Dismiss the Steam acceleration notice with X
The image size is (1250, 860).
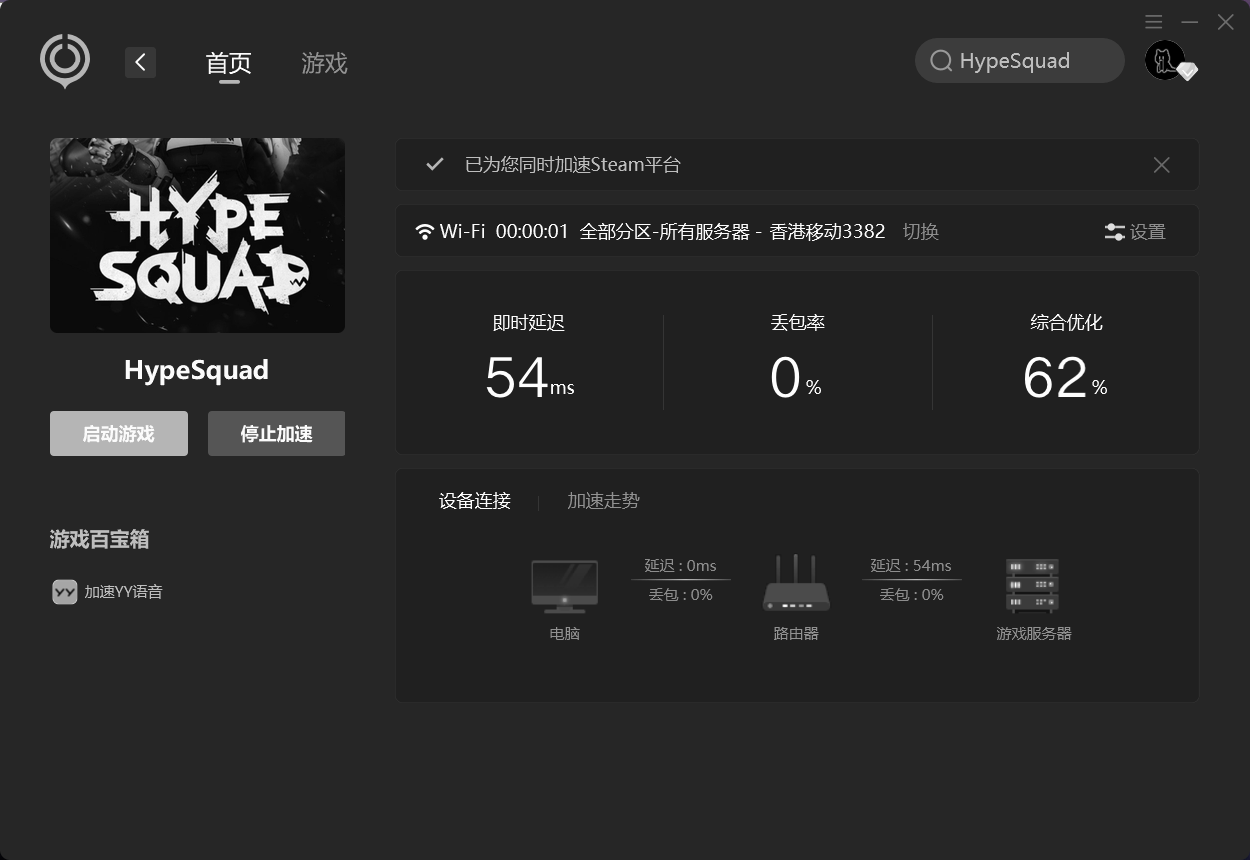(1161, 164)
